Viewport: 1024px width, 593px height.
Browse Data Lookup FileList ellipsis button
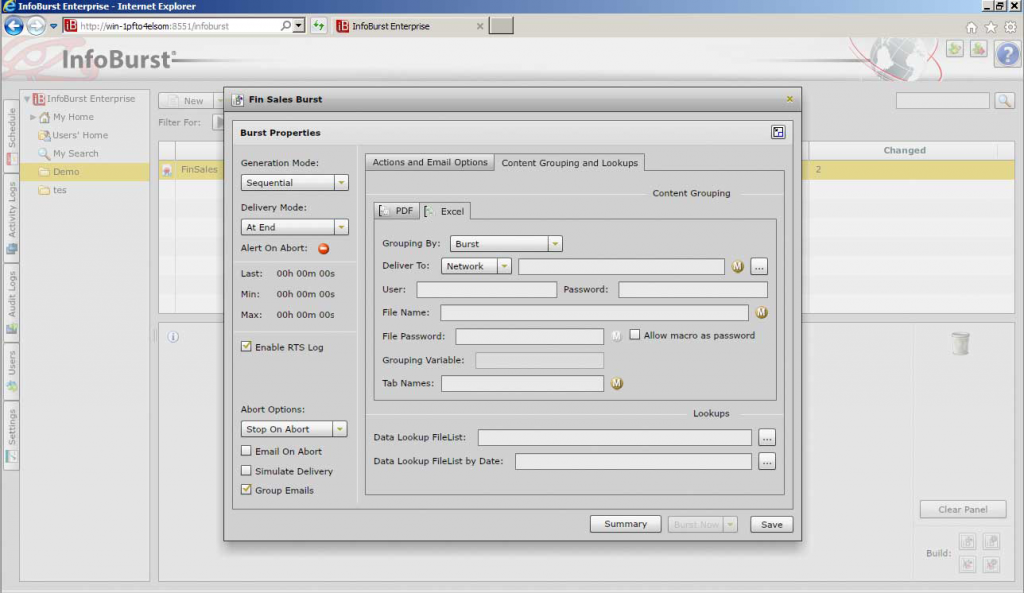[x=767, y=438]
